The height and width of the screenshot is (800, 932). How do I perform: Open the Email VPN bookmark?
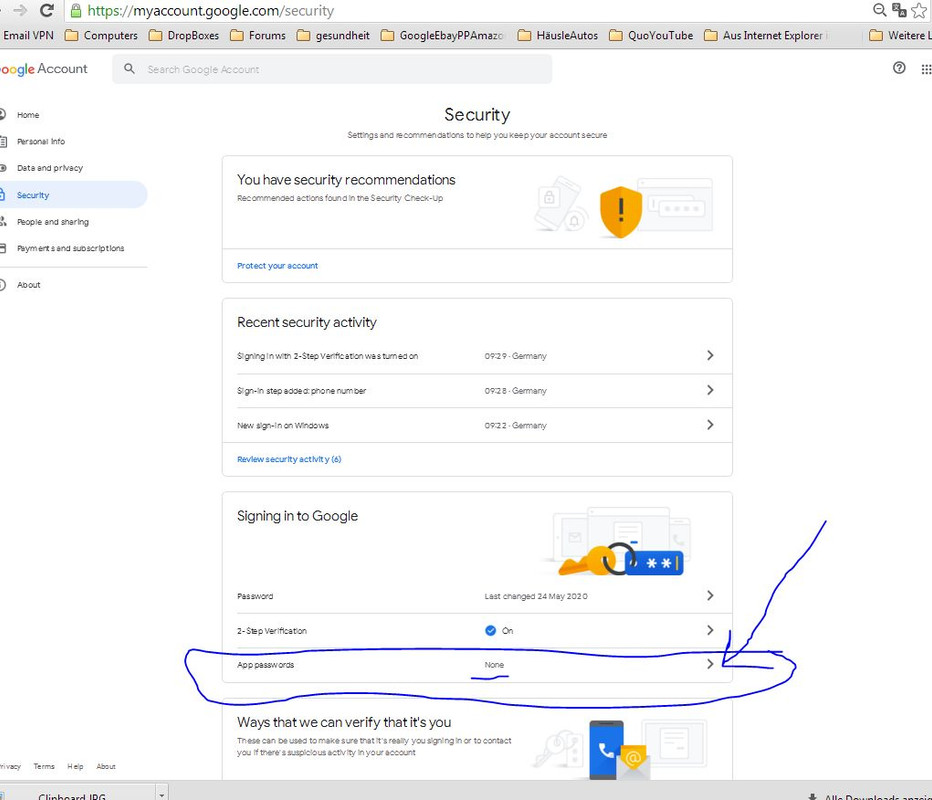coord(28,36)
